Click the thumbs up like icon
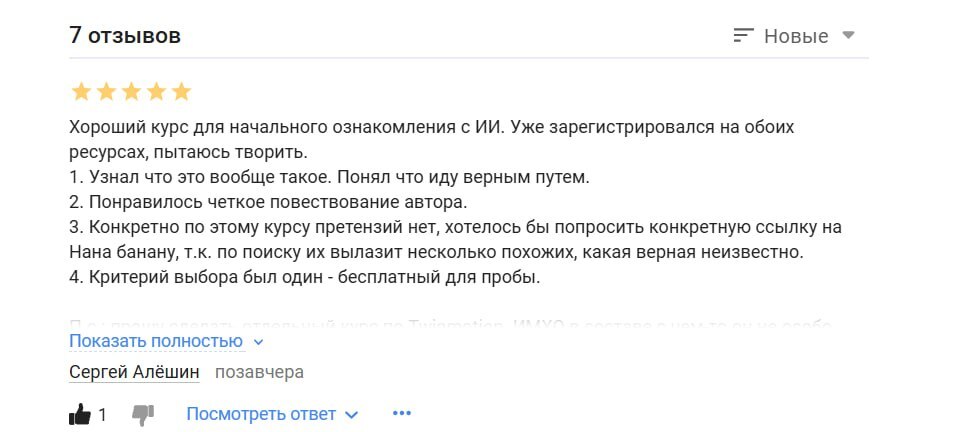Viewport: 972px width, 432px height. pos(79,414)
